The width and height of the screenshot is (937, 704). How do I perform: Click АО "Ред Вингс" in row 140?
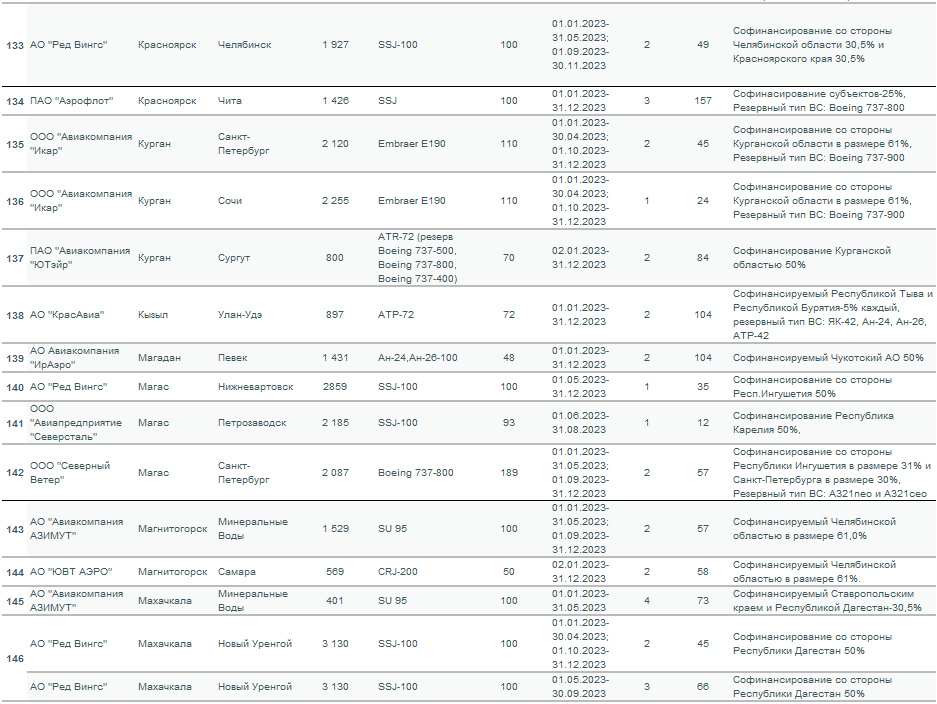point(69,387)
